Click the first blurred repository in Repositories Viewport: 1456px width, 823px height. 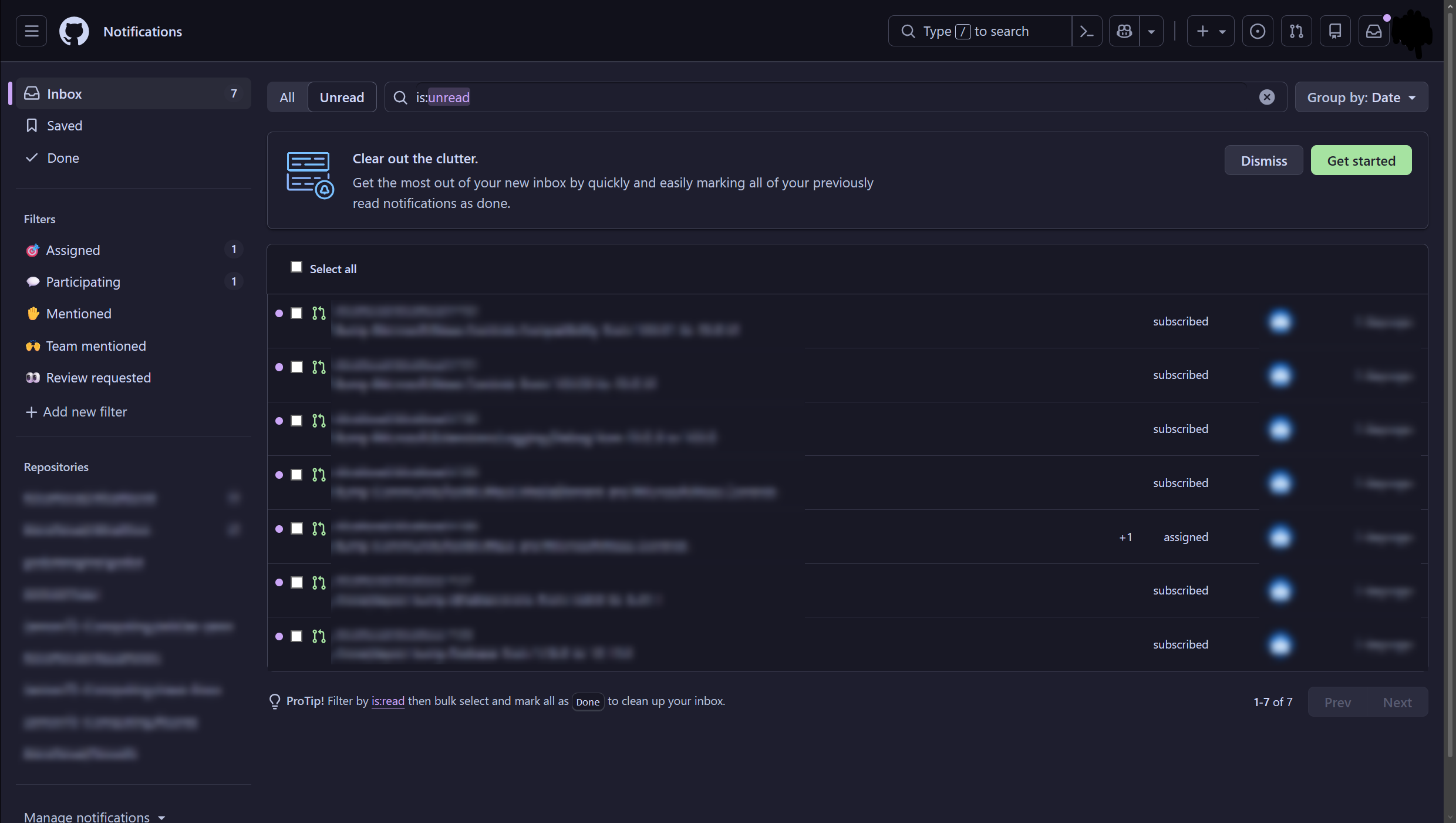(134, 498)
